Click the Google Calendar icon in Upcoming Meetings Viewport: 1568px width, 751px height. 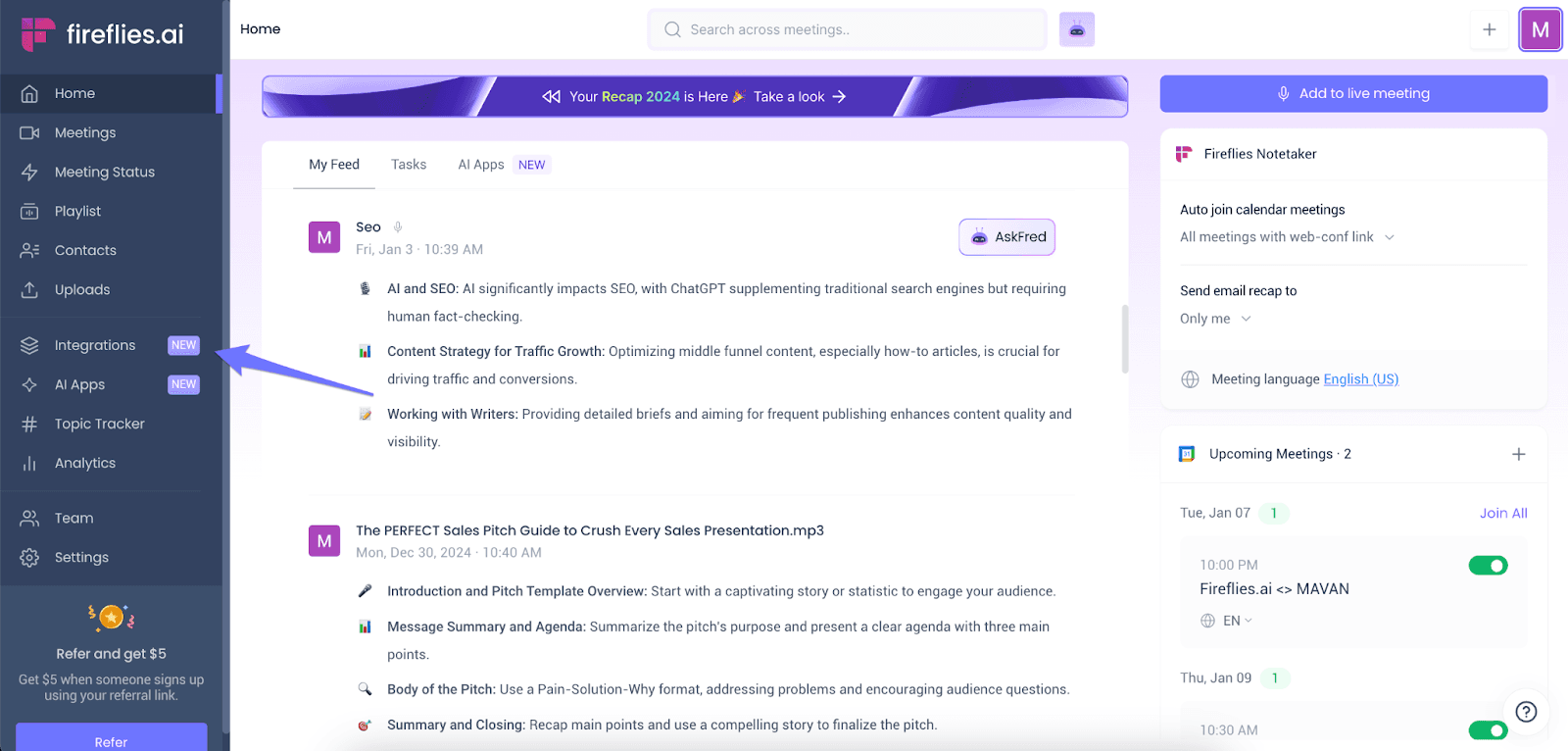point(1187,454)
